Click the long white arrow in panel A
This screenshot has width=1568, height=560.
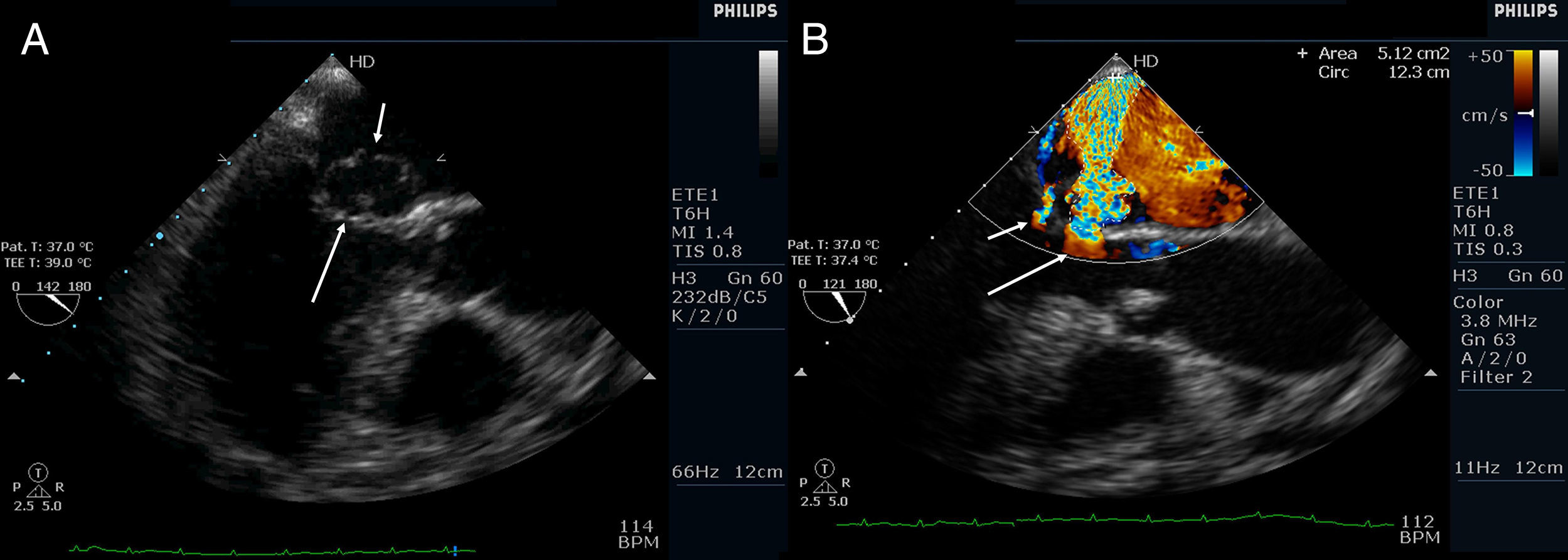click(329, 262)
